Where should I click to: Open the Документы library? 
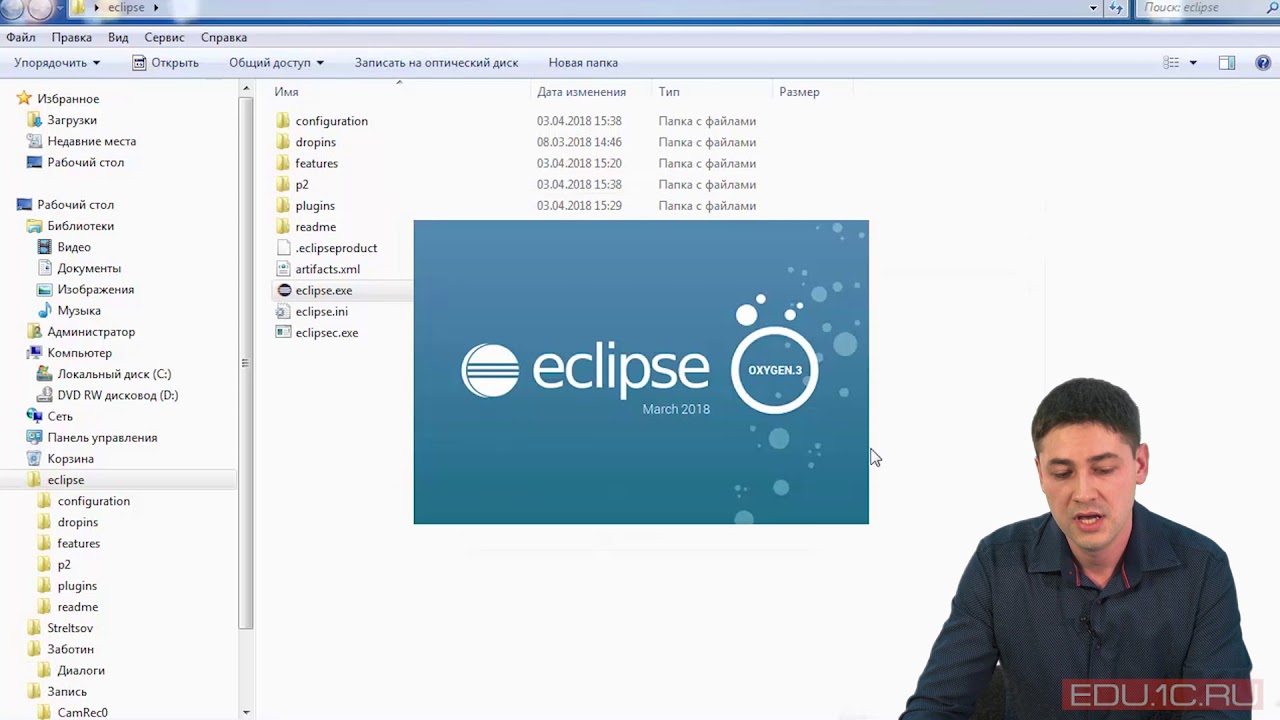tap(89, 268)
